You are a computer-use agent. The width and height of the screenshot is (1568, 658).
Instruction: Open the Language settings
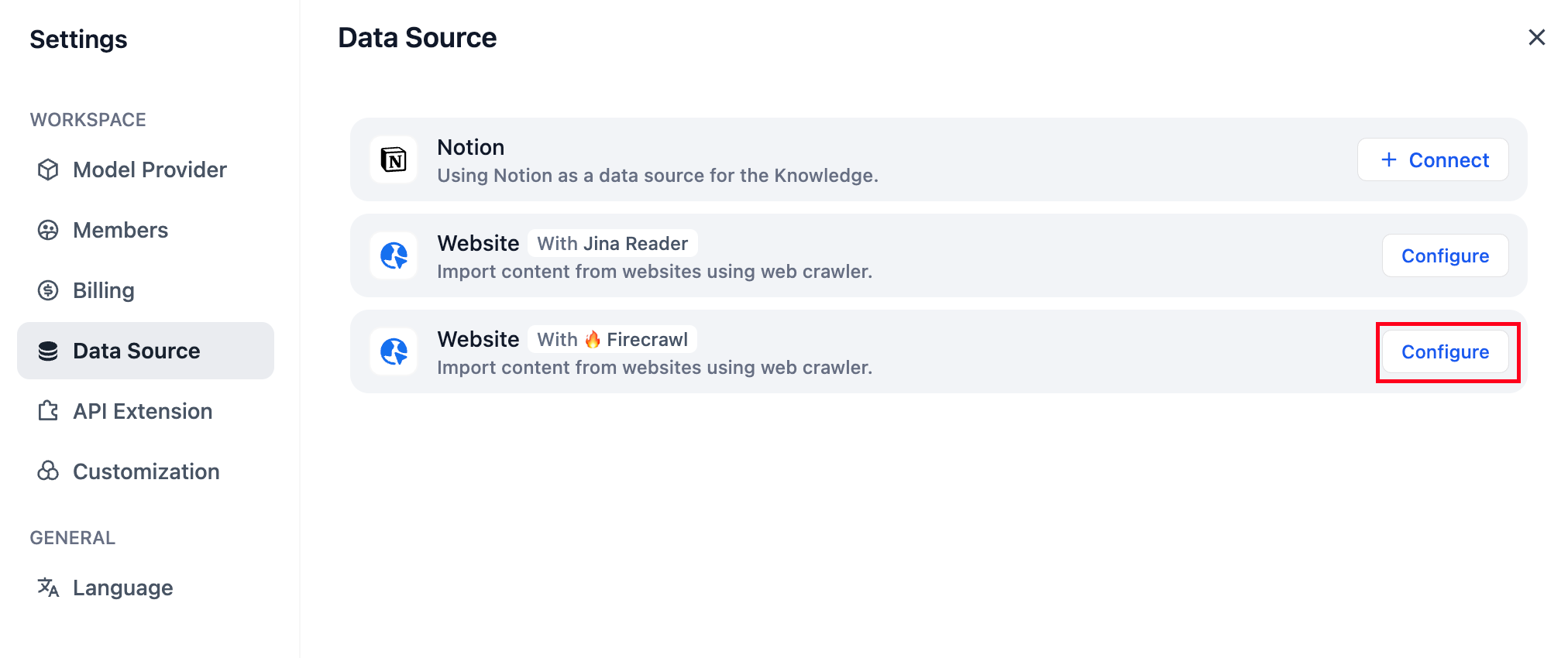(123, 588)
